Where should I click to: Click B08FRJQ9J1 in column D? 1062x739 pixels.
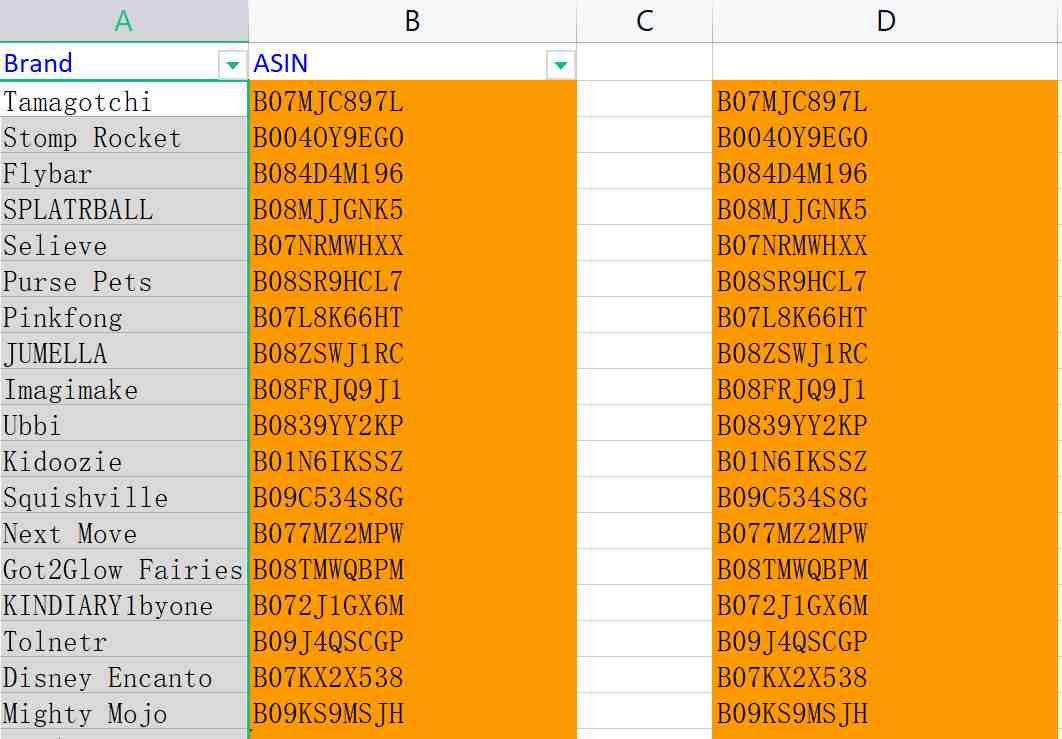pos(885,389)
